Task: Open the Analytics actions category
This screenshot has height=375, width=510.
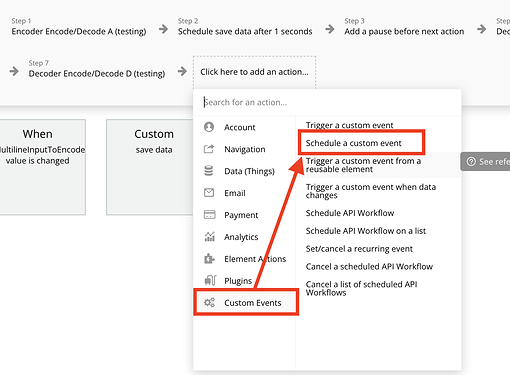Action: click(244, 237)
